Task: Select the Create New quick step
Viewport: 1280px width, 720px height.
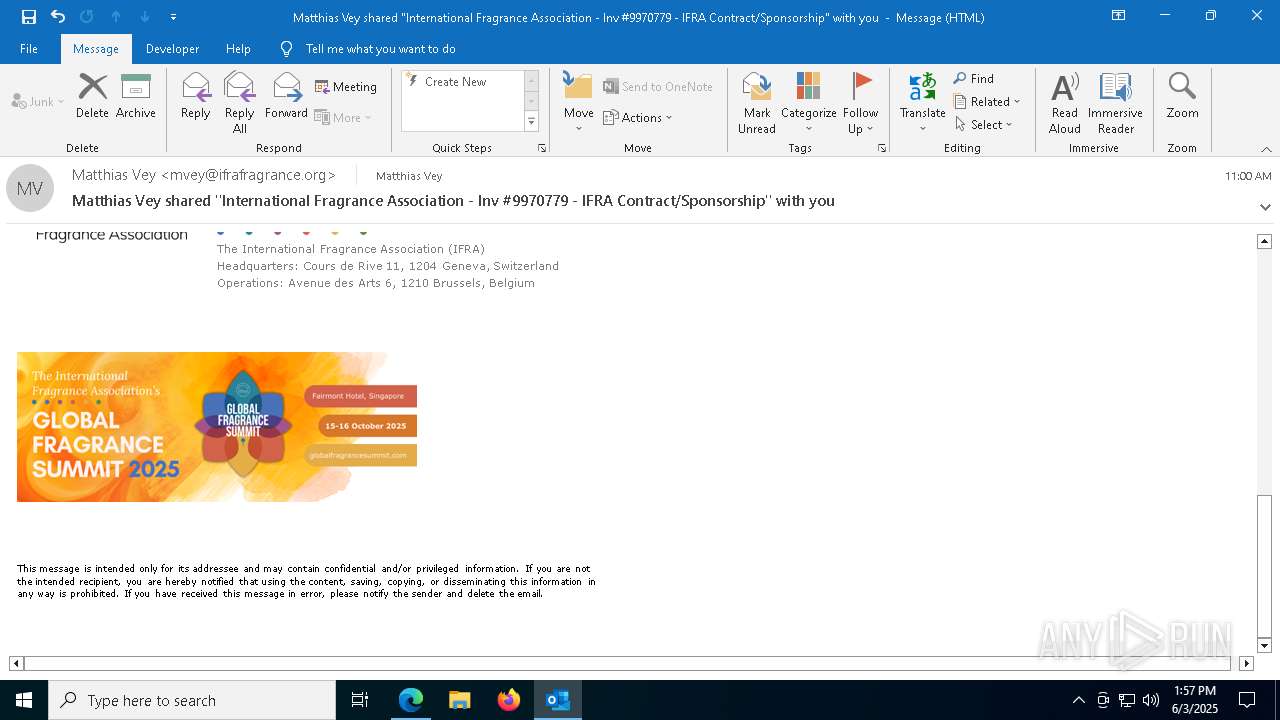Action: pos(463,82)
